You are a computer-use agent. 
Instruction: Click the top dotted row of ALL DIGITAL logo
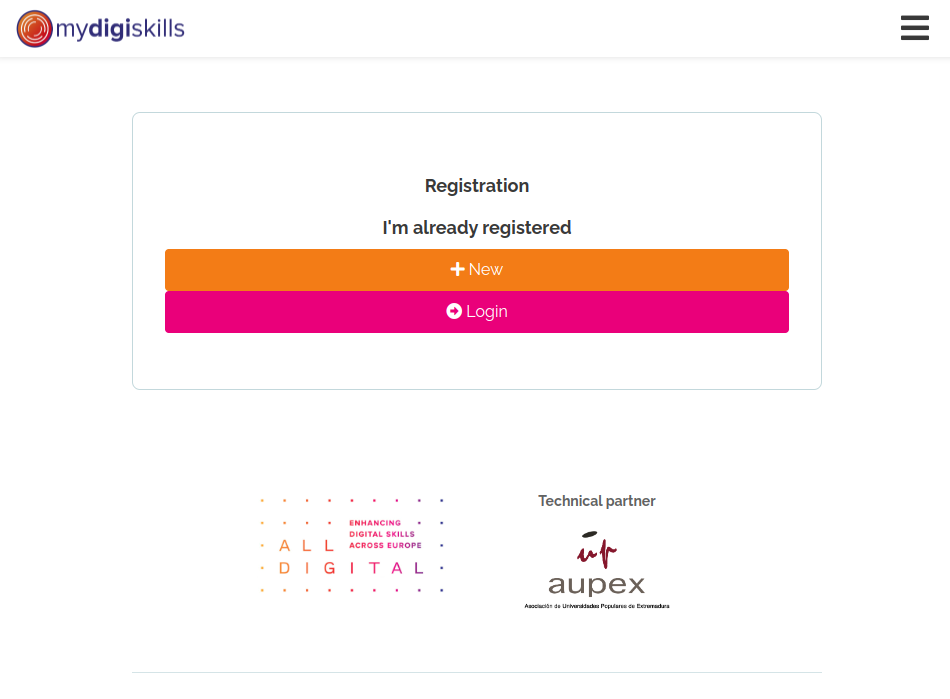coord(351,499)
